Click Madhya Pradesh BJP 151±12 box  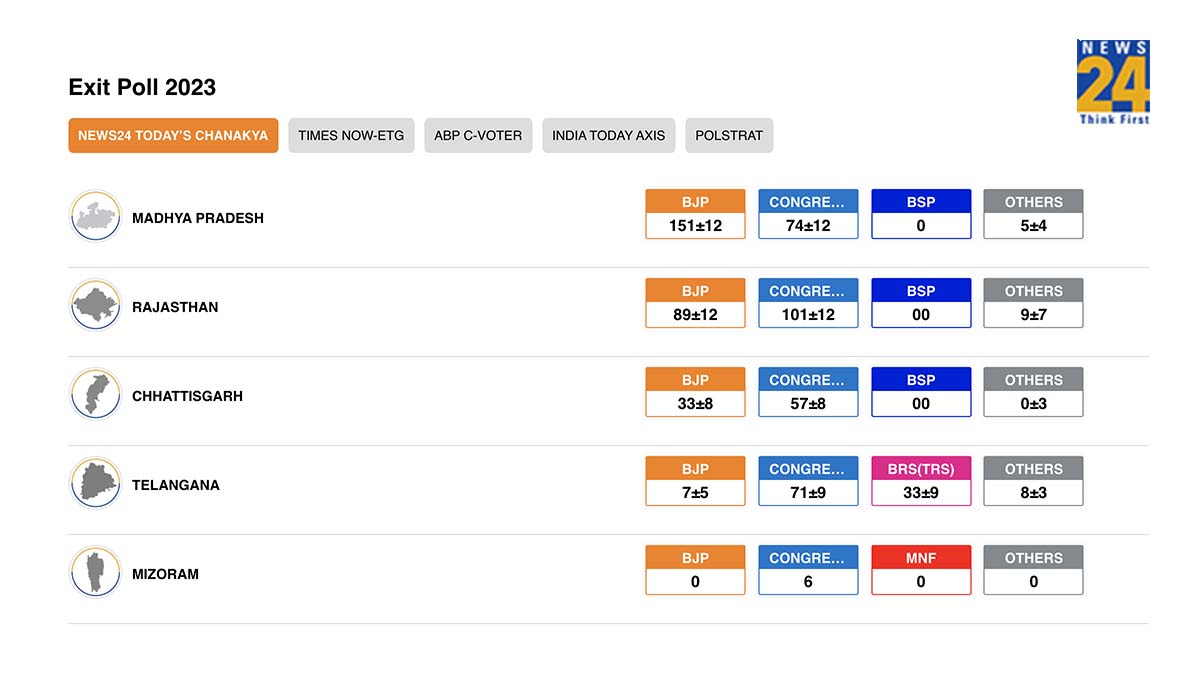click(x=695, y=214)
